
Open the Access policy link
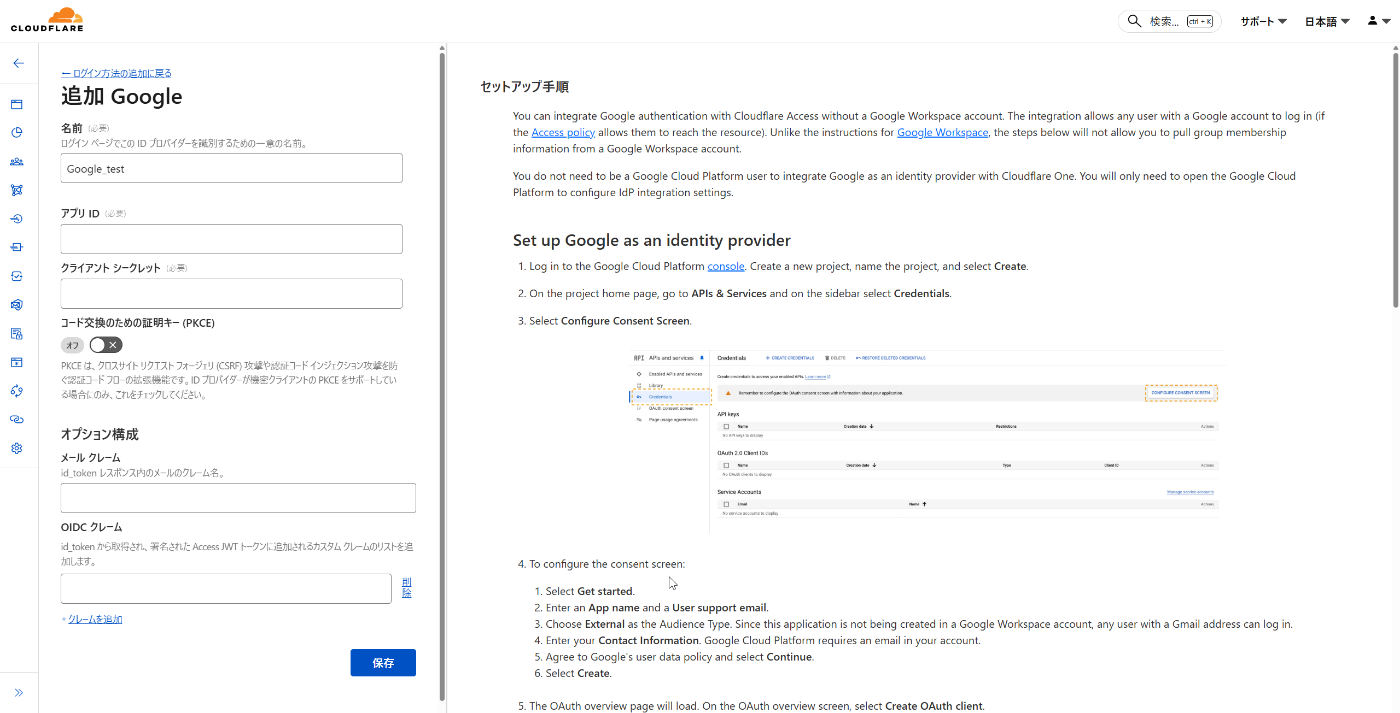tap(563, 132)
